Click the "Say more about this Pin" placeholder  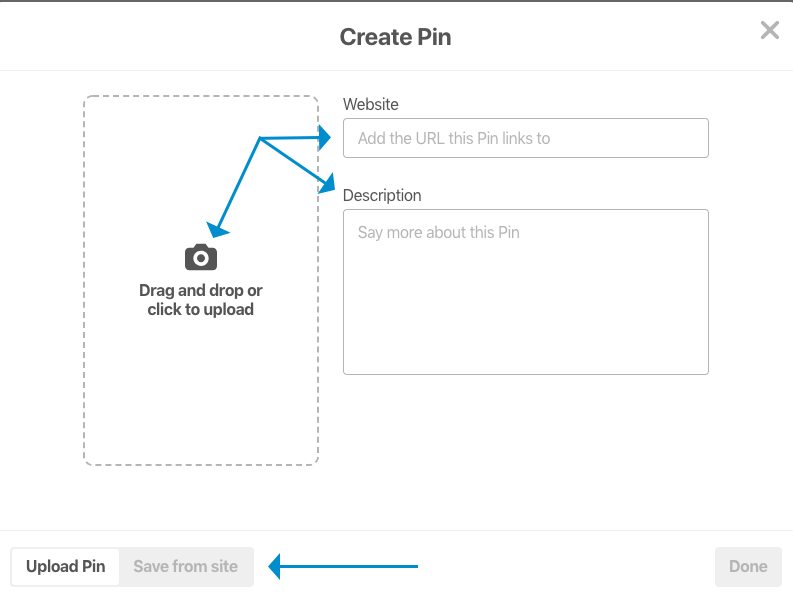pyautogui.click(x=438, y=232)
